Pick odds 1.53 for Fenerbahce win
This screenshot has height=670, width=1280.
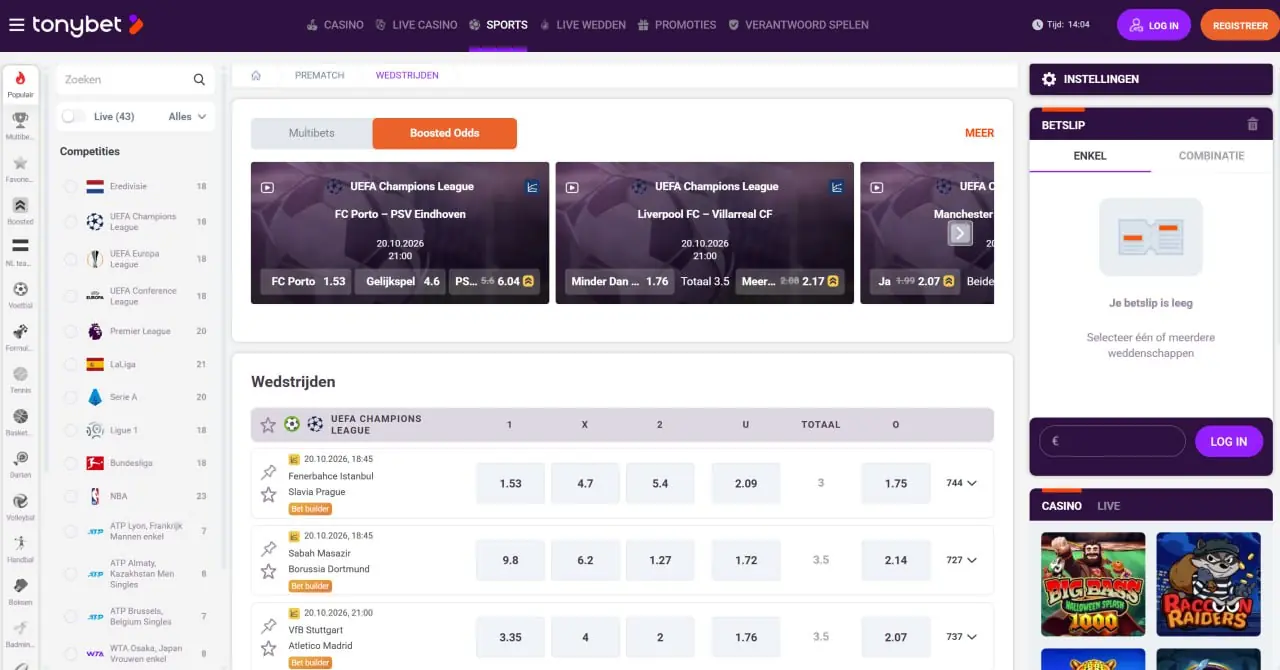pyautogui.click(x=510, y=483)
